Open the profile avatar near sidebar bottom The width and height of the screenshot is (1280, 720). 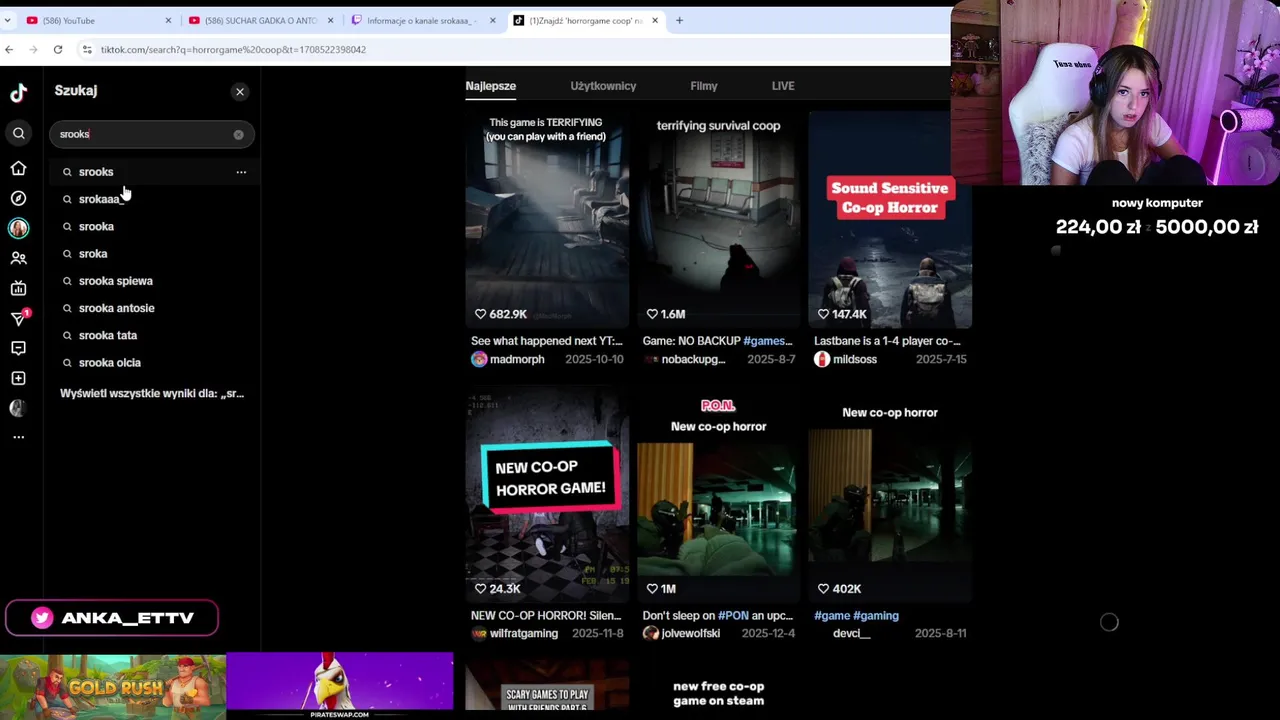pyautogui.click(x=19, y=408)
